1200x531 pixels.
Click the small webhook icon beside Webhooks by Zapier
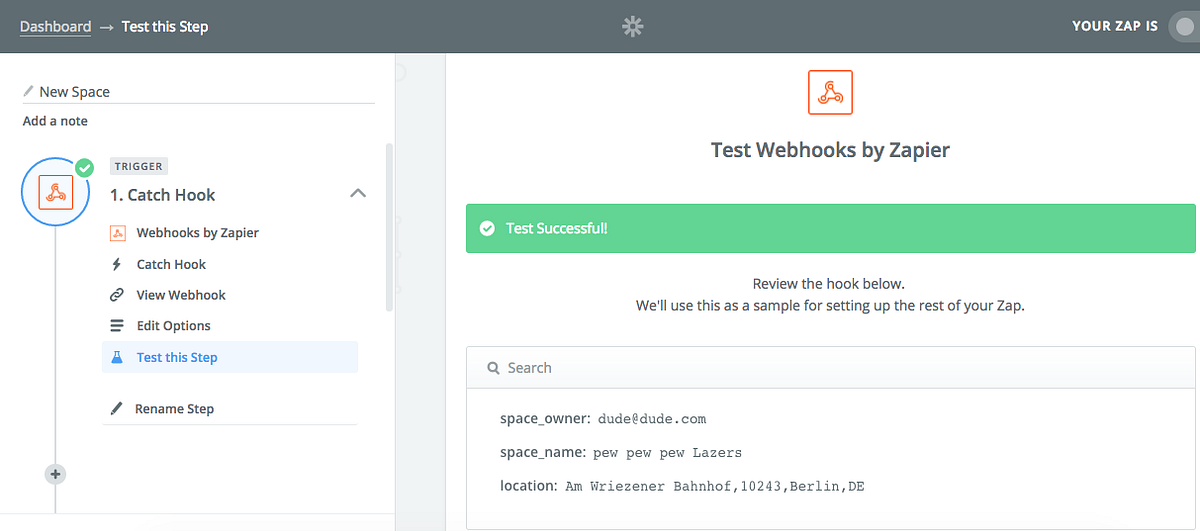point(117,233)
